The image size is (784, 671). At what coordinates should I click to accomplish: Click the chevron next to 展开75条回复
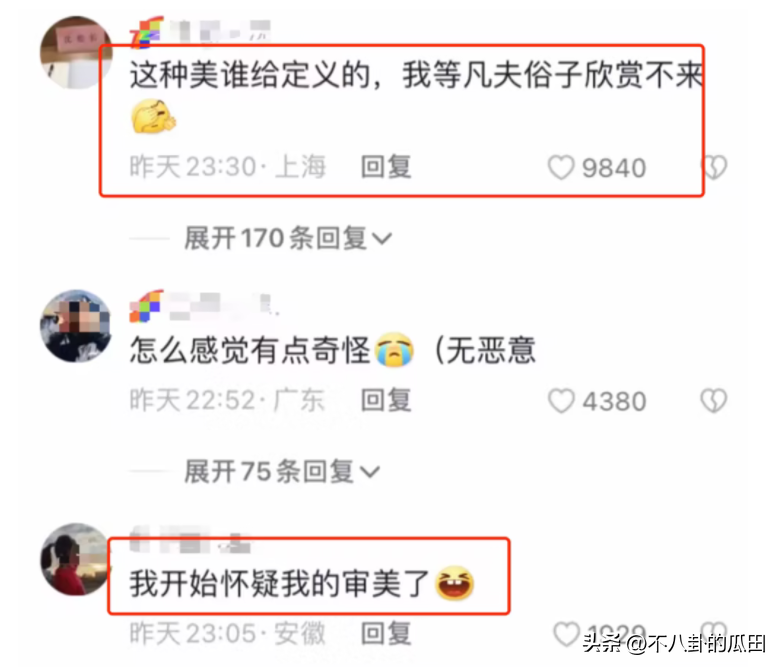(x=370, y=472)
